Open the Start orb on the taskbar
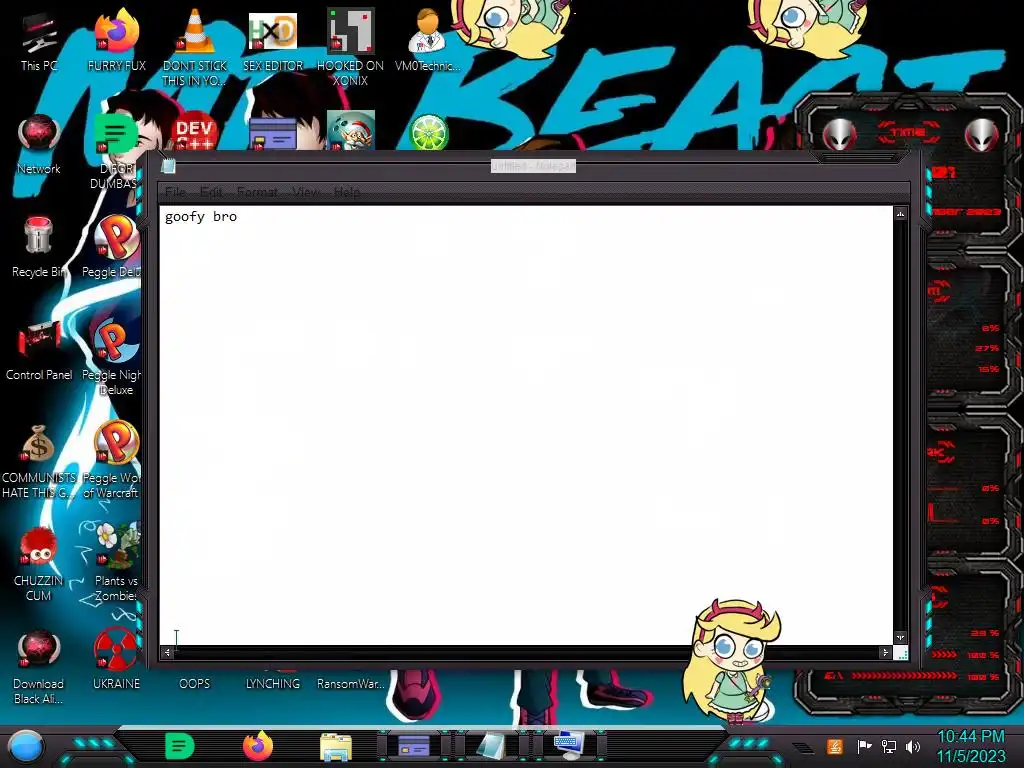 coord(26,746)
